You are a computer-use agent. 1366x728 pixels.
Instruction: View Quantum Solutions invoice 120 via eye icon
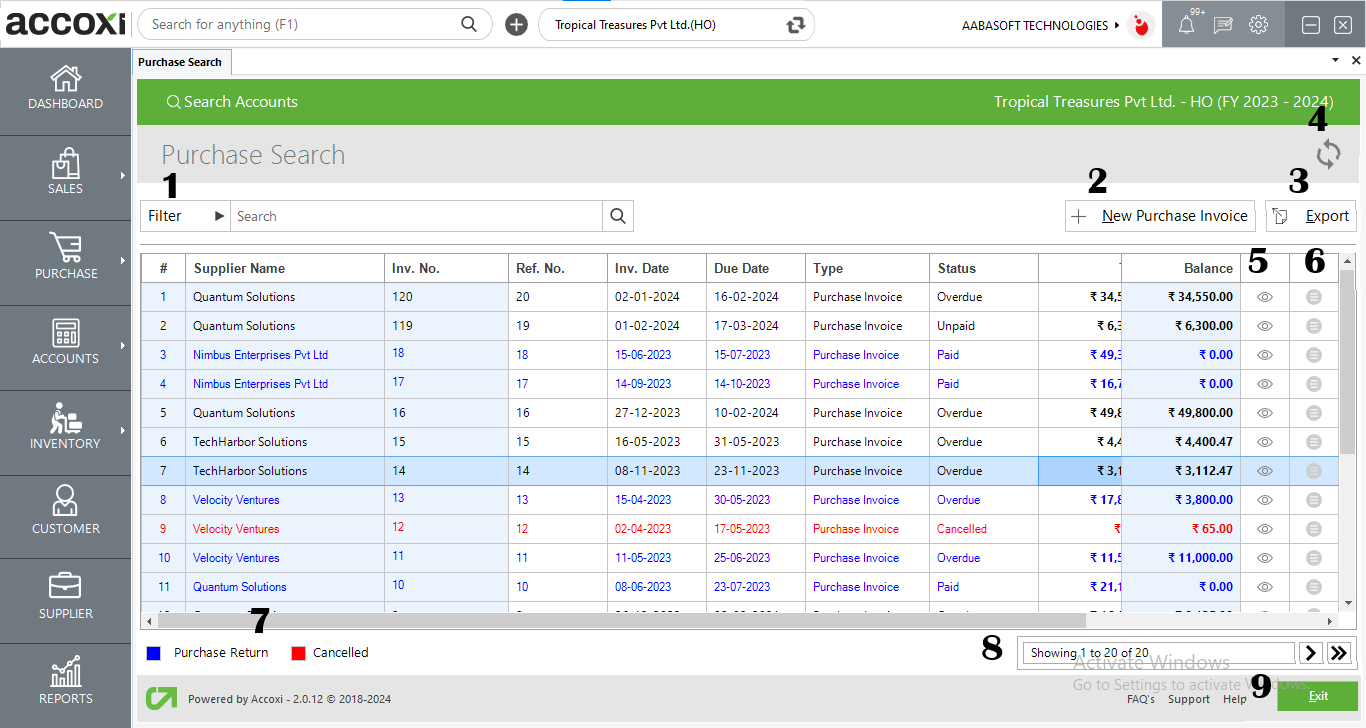pos(1264,296)
